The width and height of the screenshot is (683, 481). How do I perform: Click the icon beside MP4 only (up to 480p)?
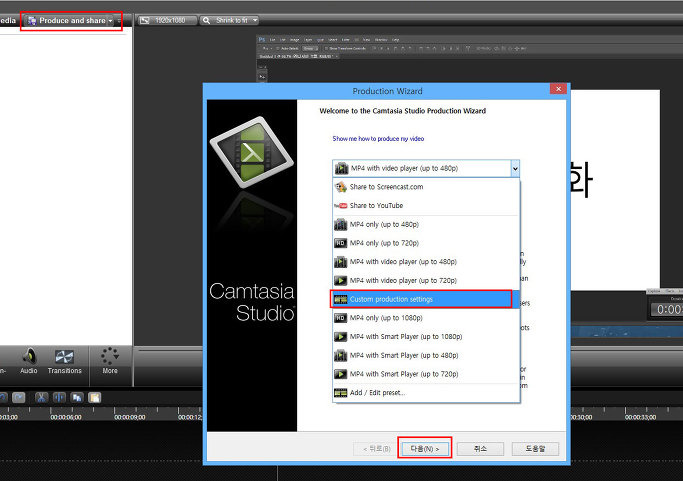[x=340, y=224]
